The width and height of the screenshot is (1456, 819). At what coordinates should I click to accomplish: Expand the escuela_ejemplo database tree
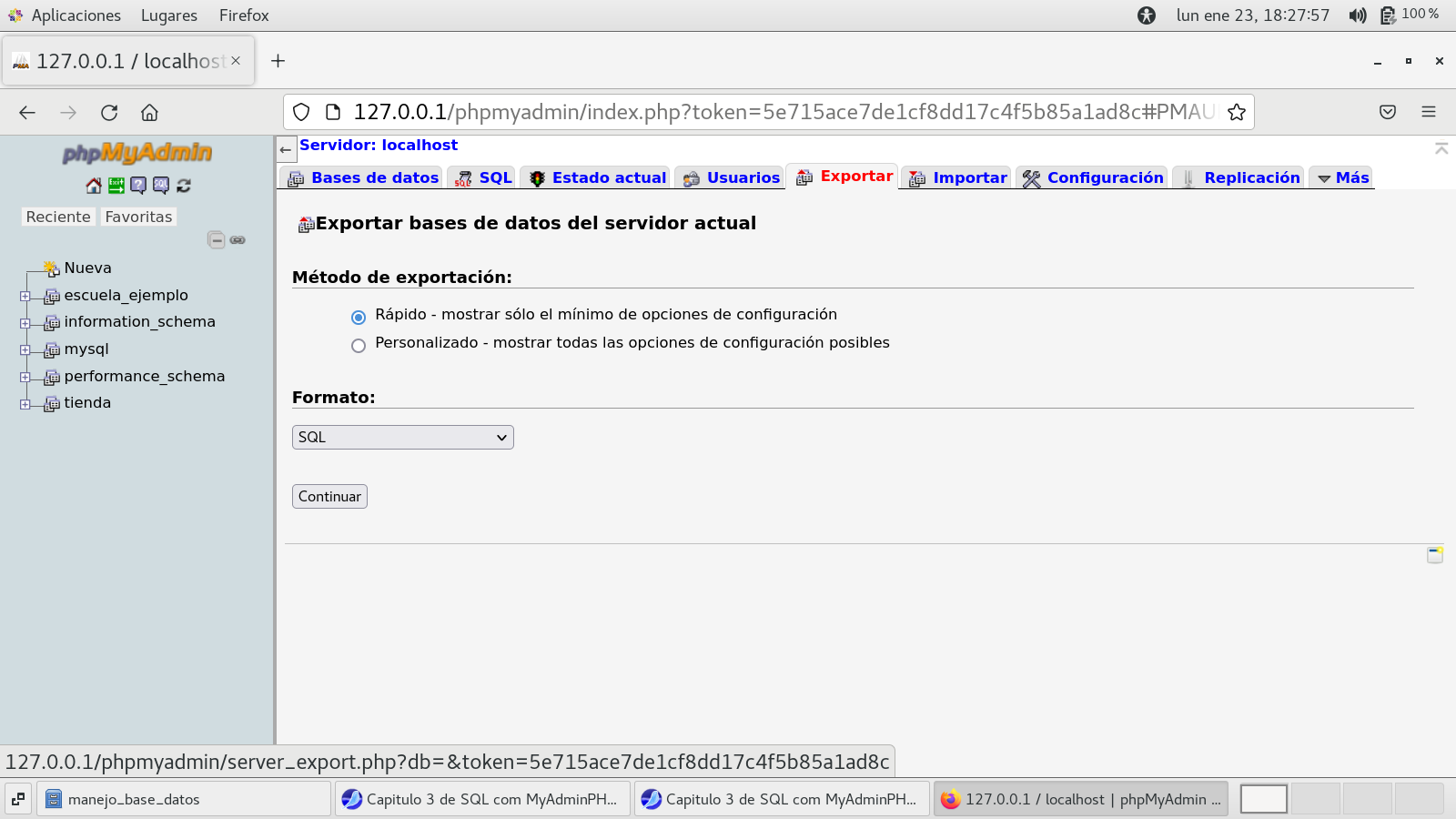point(25,296)
